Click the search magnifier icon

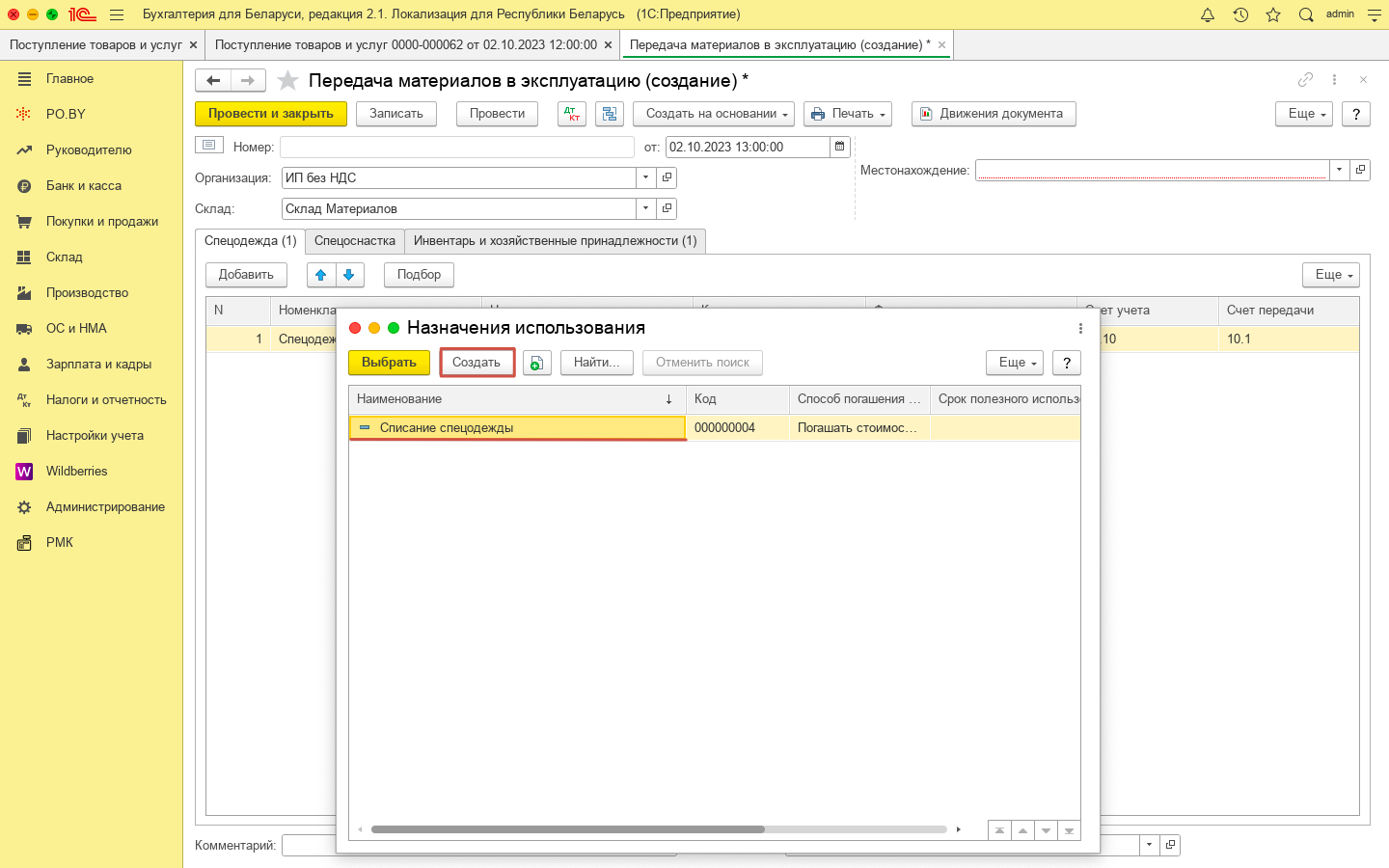[x=1306, y=14]
